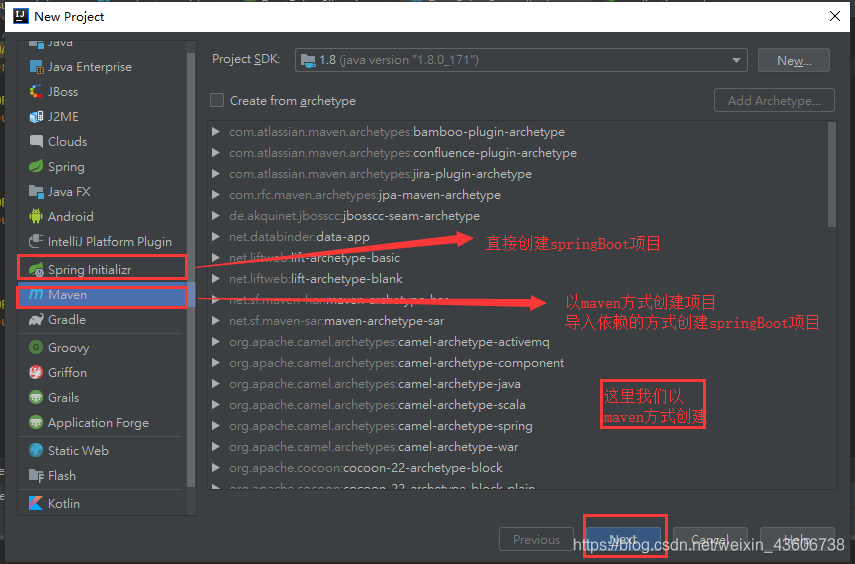Choose Flash project type label
The height and width of the screenshot is (564, 855).
(62, 476)
